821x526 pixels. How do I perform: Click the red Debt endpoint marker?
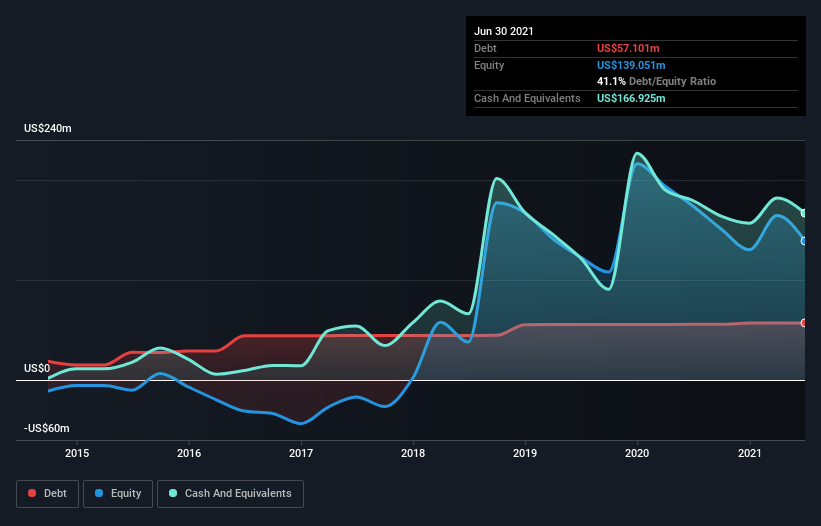click(x=804, y=323)
